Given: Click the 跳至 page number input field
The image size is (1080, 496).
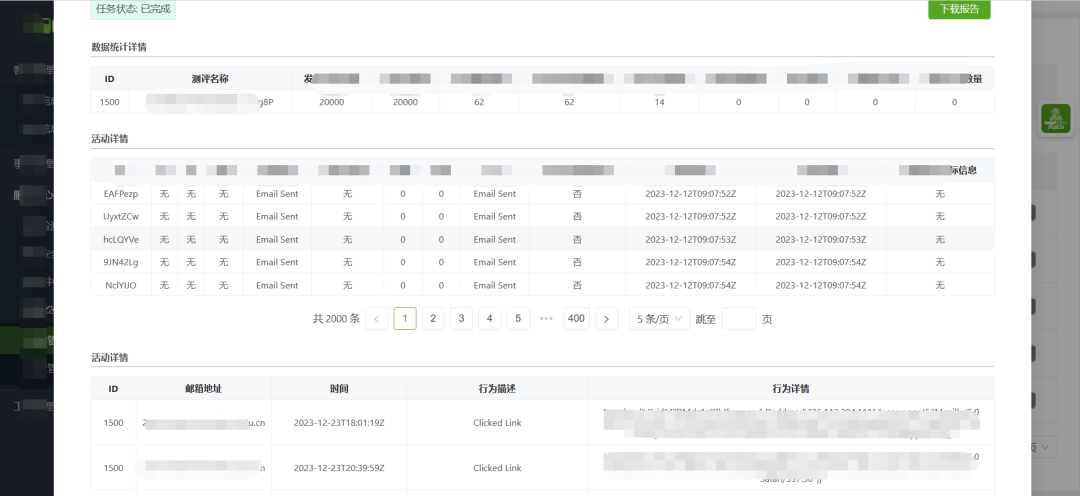Looking at the screenshot, I should (738, 318).
